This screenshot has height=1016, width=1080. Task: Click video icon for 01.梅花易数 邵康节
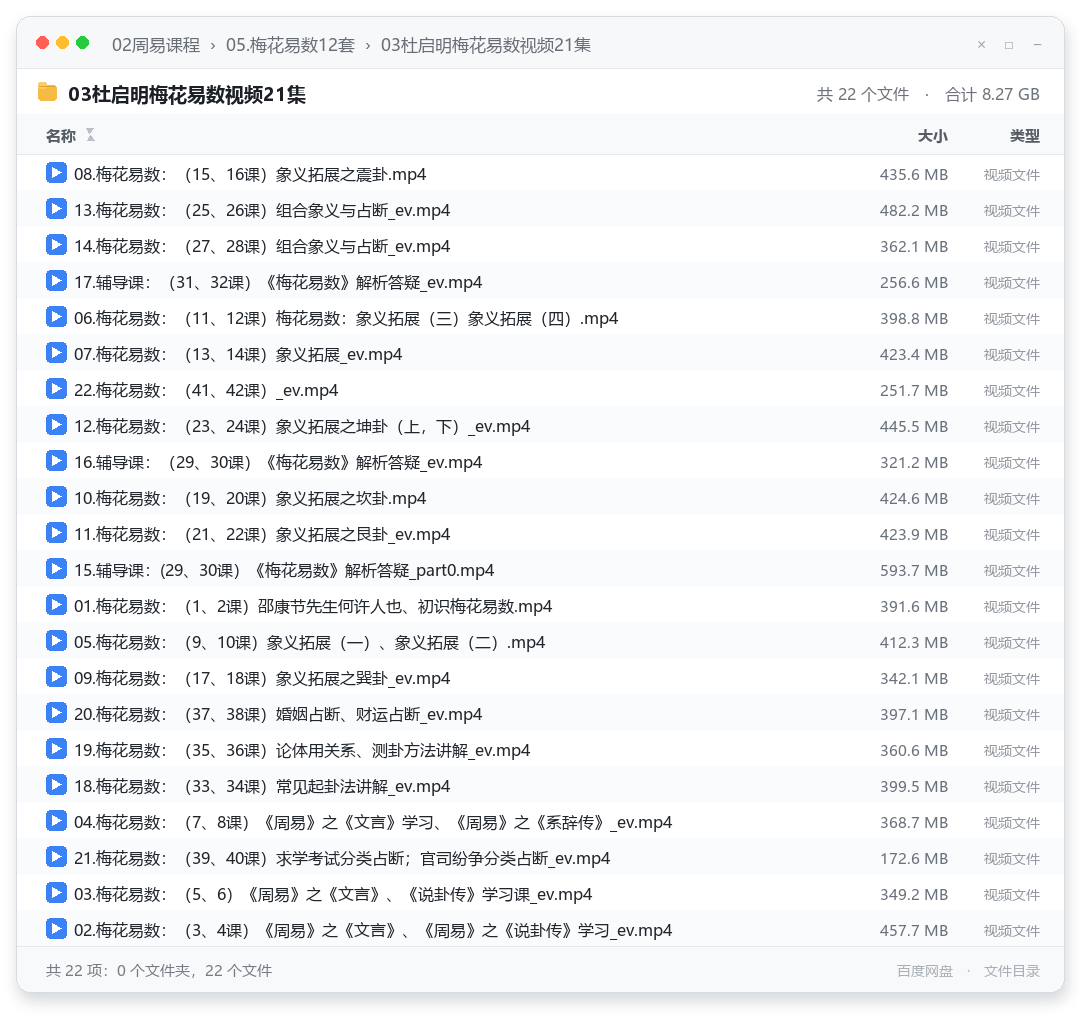(x=56, y=605)
